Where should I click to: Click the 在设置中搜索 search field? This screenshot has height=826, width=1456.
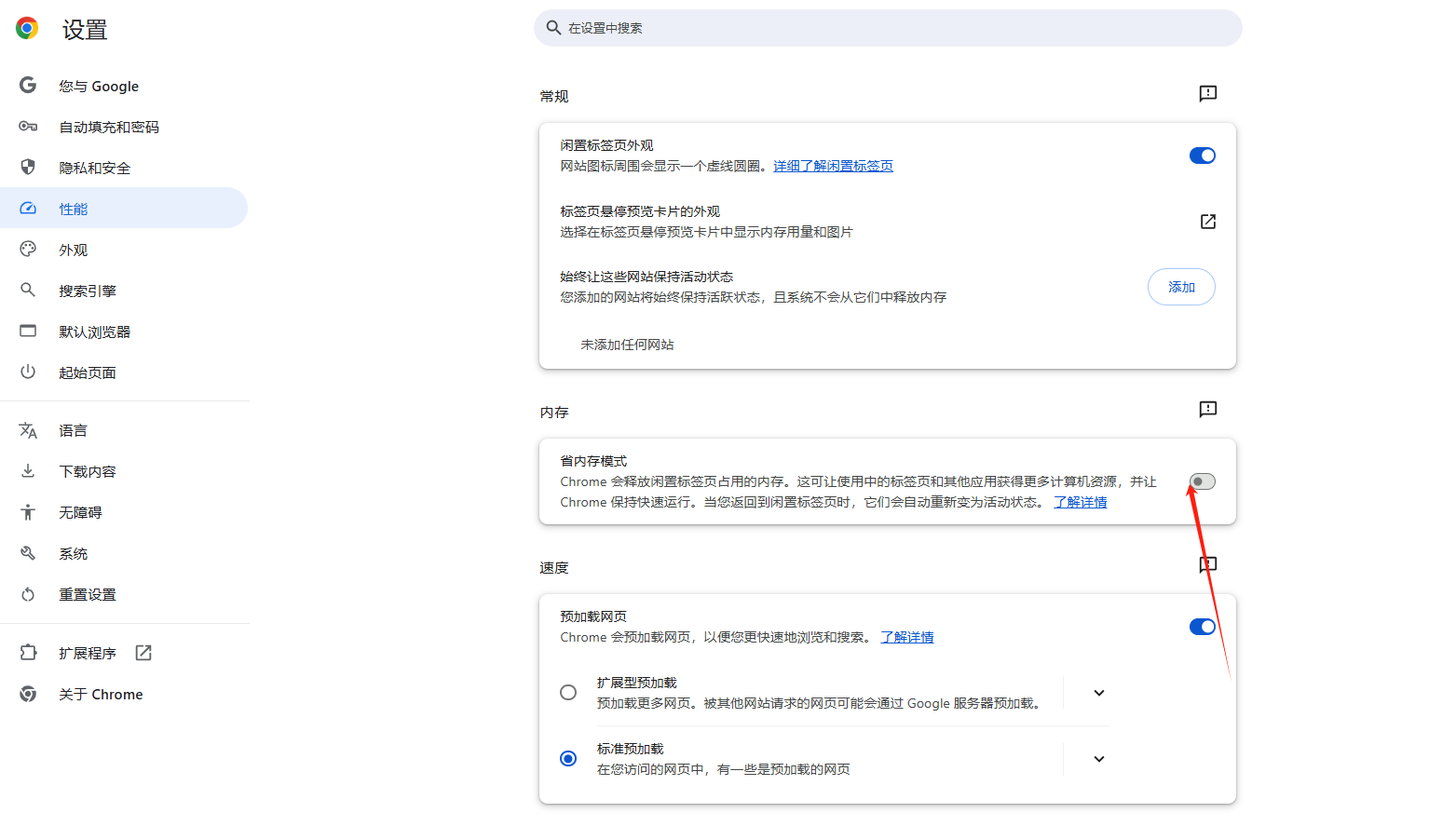pyautogui.click(x=888, y=28)
